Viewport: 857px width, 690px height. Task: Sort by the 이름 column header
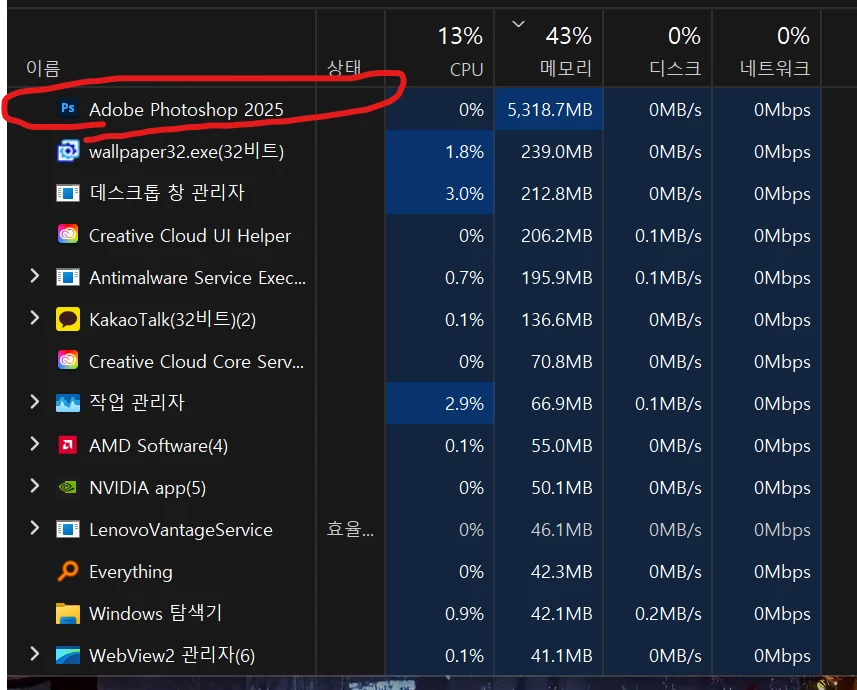point(43,68)
